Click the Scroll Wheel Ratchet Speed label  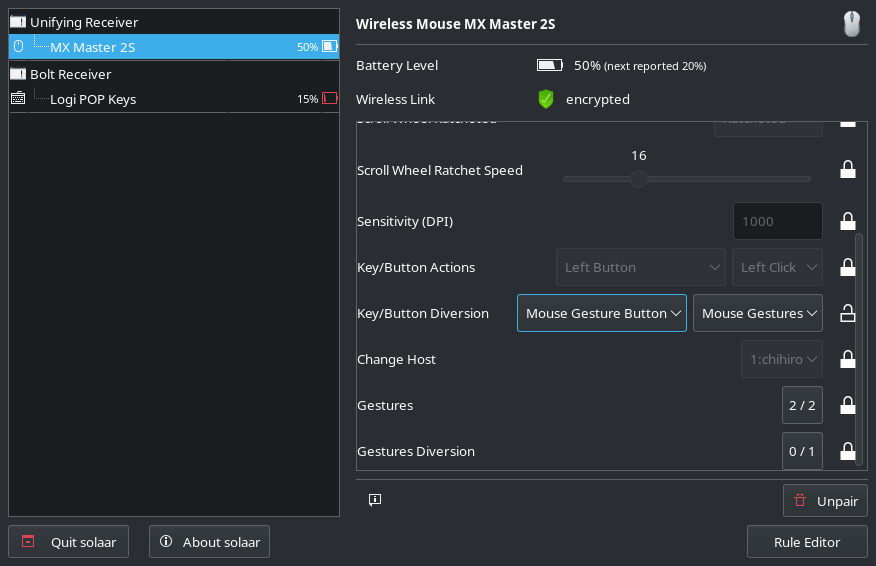tap(440, 170)
